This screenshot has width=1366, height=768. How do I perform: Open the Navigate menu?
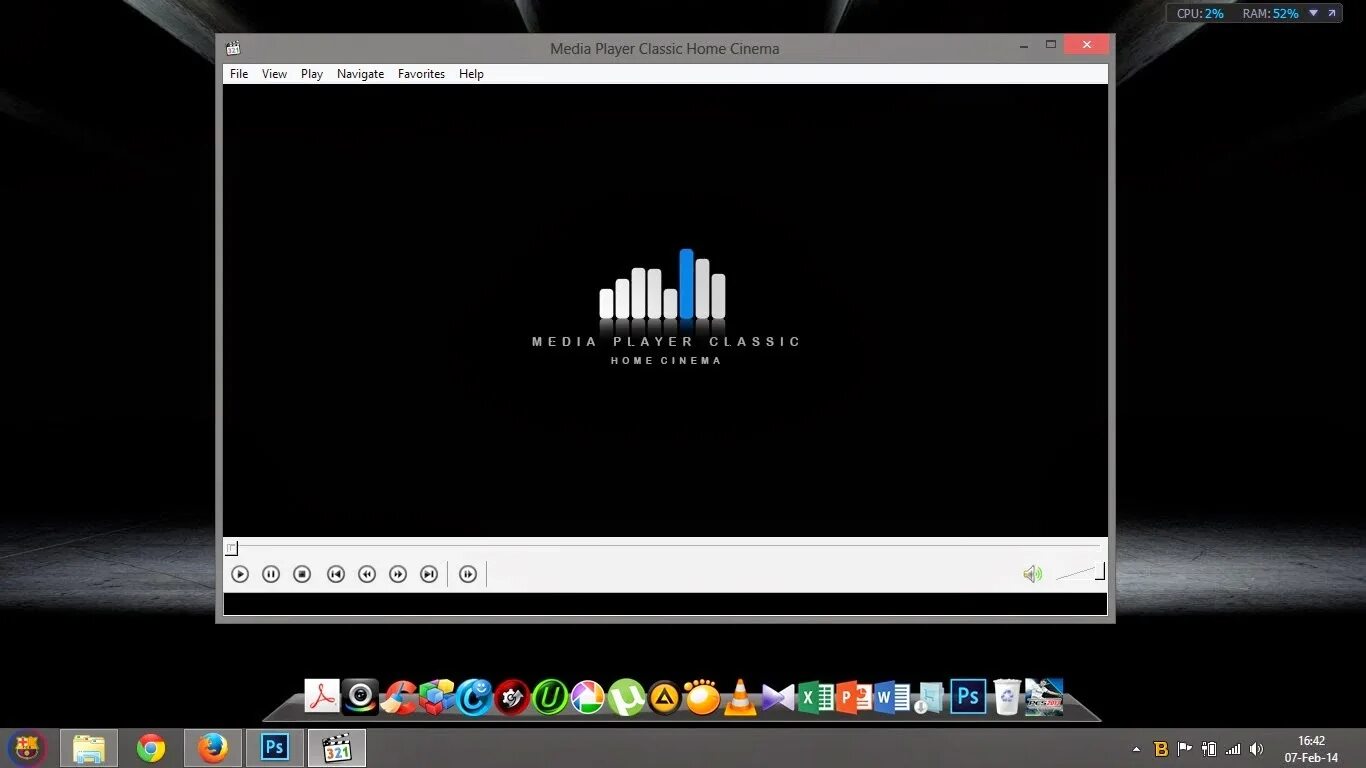360,74
